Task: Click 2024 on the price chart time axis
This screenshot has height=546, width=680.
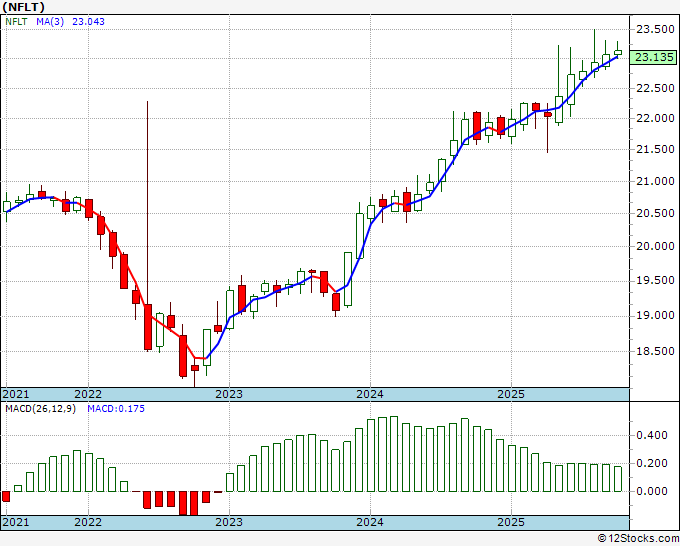Action: pos(370,394)
